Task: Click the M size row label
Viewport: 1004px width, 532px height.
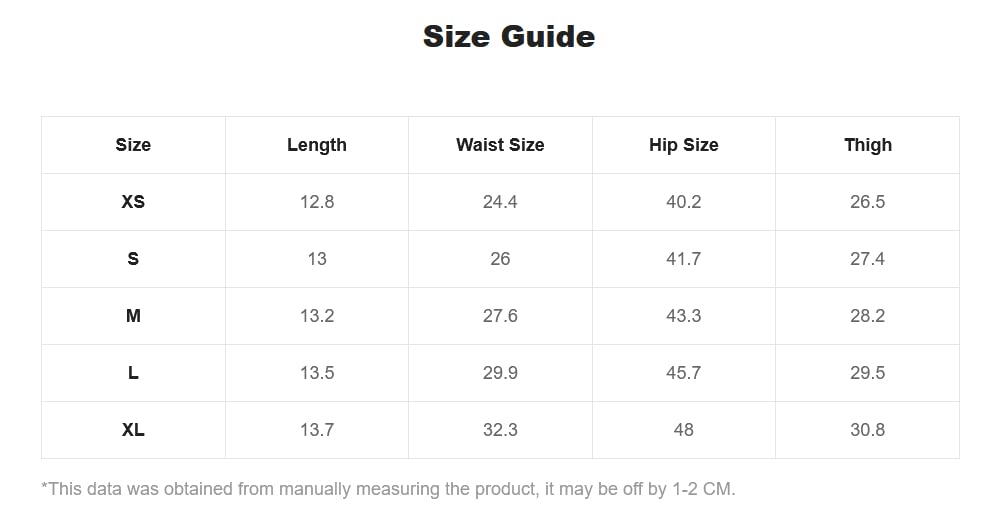Action: pos(133,316)
